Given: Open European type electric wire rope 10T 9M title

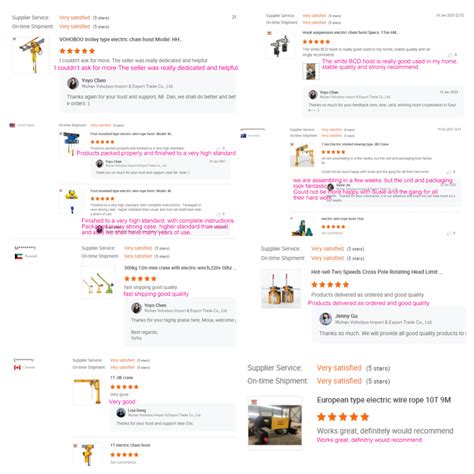Looking at the screenshot, I should 384,400.
